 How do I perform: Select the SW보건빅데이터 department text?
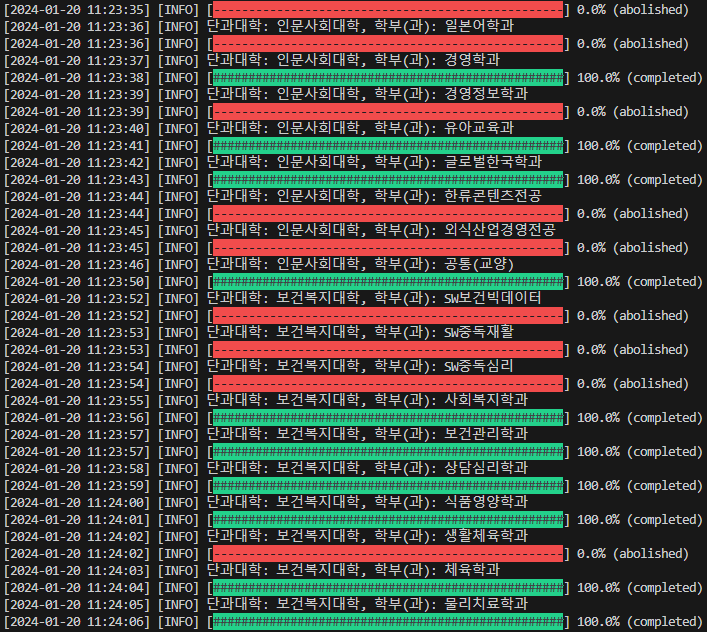click(493, 298)
